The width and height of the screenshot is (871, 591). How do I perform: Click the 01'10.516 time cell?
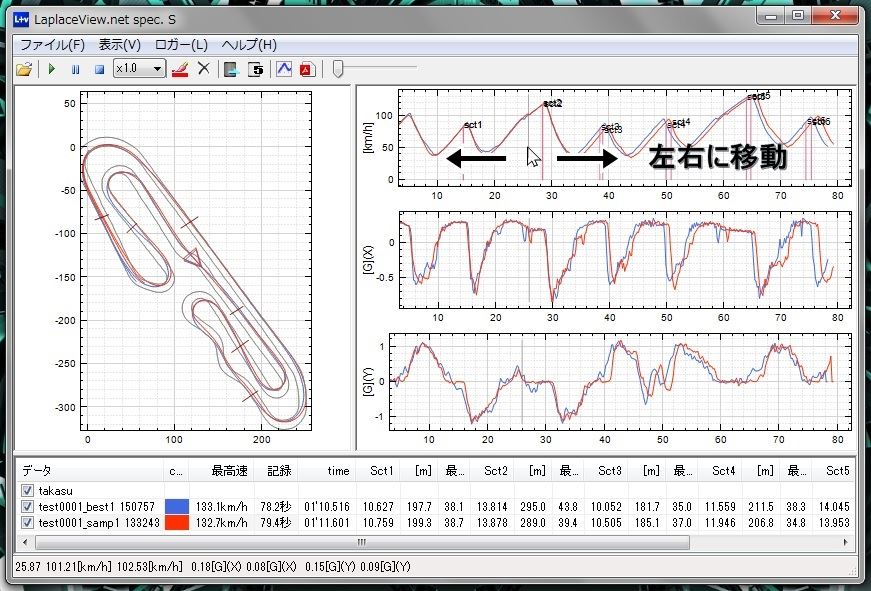[x=327, y=507]
